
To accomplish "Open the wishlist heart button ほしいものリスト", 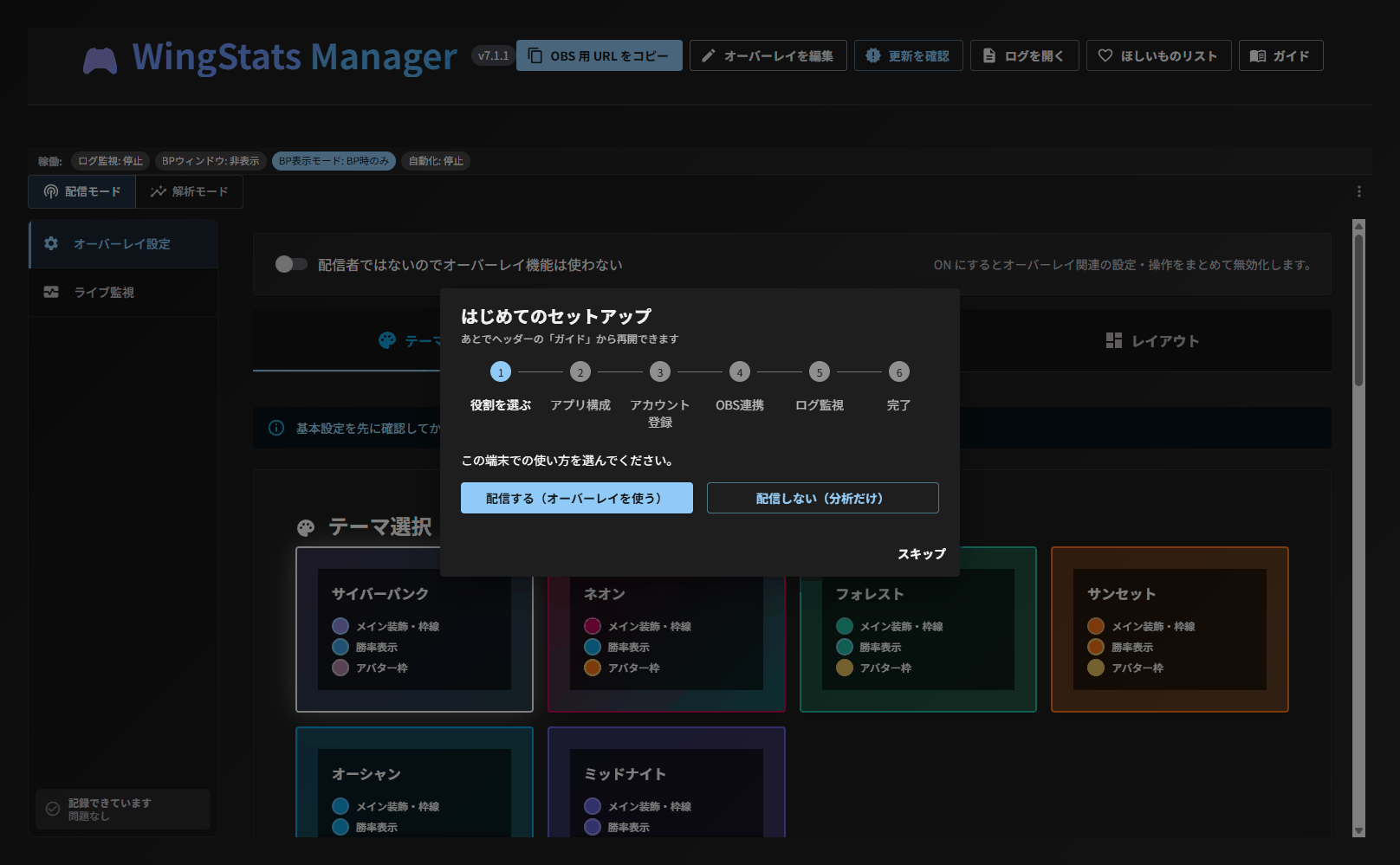I will pyautogui.click(x=1159, y=55).
